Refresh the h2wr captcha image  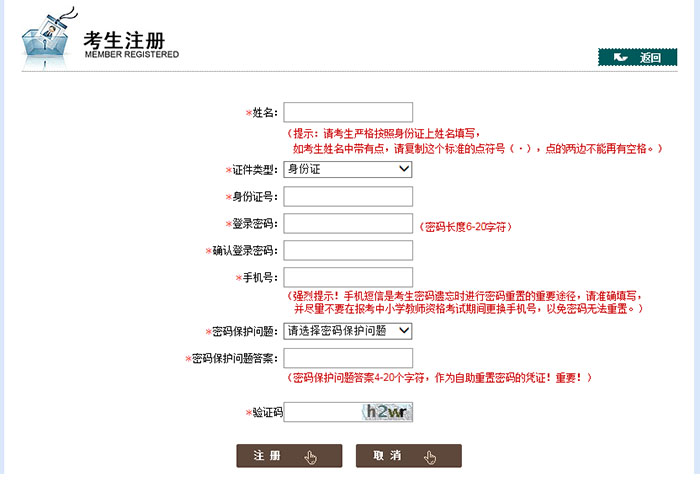tap(387, 412)
